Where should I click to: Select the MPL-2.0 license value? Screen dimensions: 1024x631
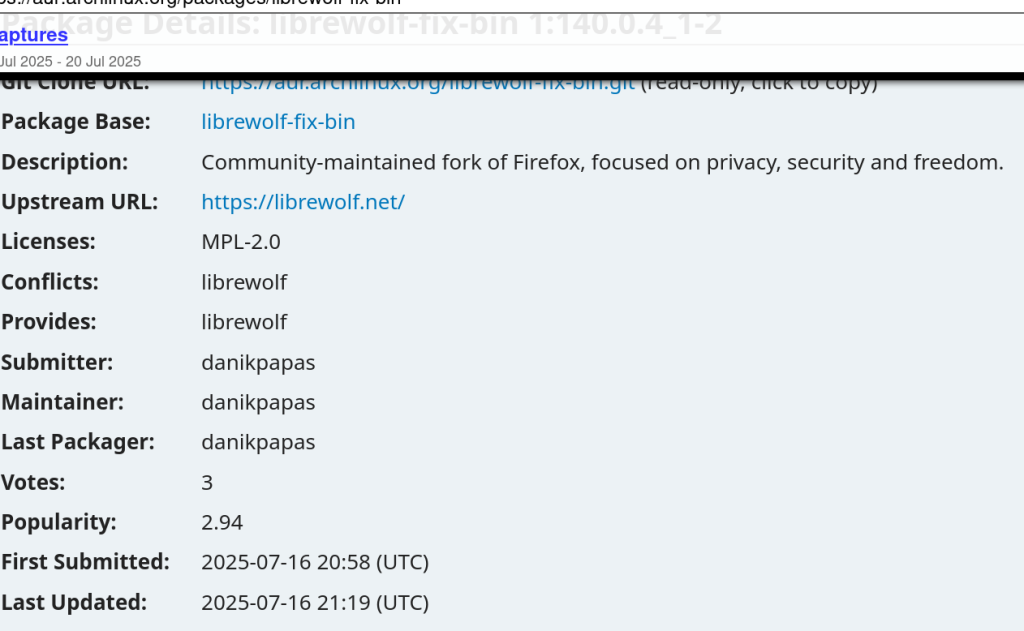pyautogui.click(x=241, y=242)
